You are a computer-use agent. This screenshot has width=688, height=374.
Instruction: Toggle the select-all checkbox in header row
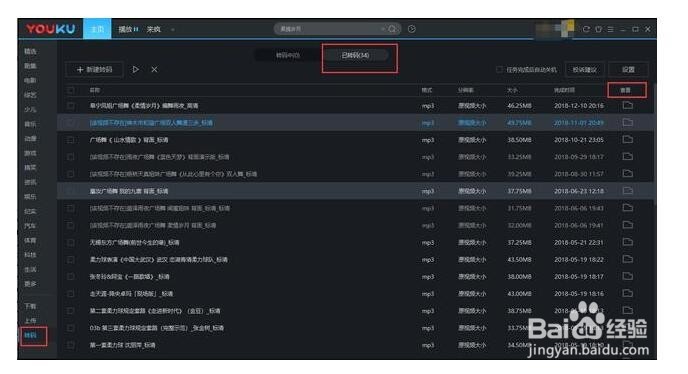(71, 90)
